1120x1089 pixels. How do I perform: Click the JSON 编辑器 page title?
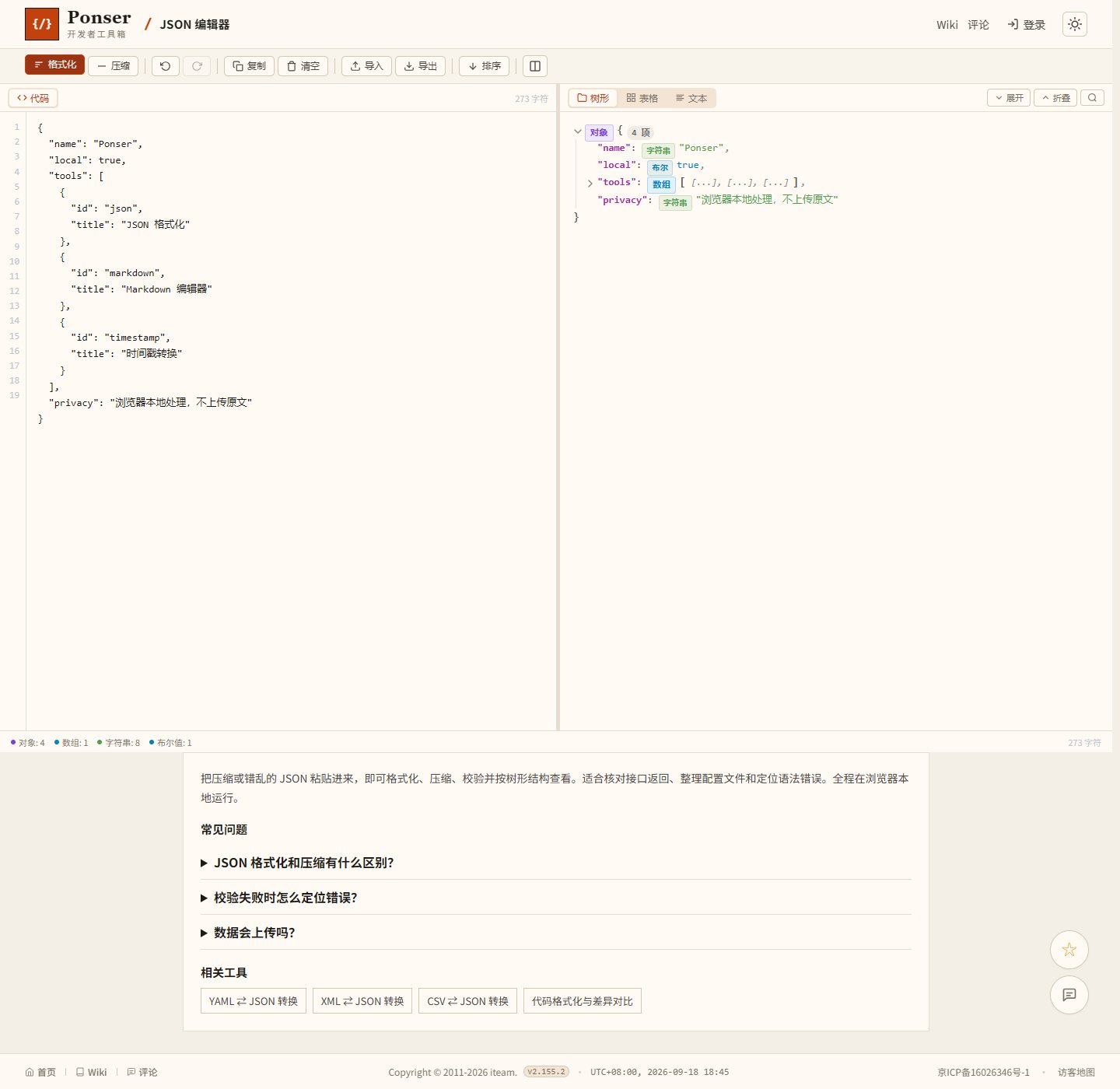(x=195, y=24)
